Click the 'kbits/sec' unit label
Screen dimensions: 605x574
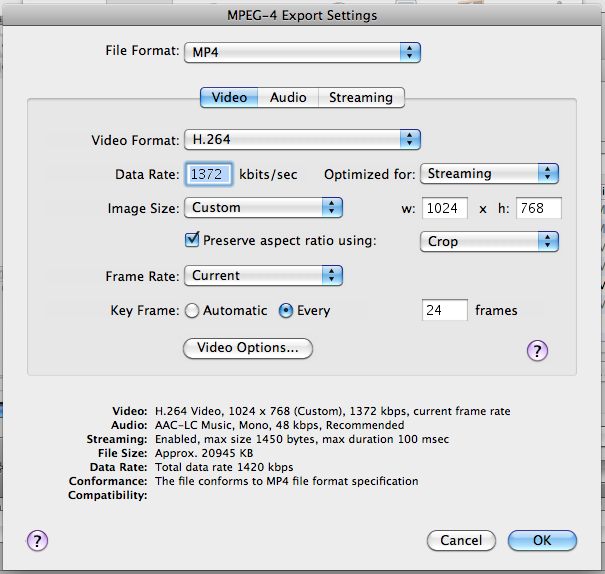[268, 174]
